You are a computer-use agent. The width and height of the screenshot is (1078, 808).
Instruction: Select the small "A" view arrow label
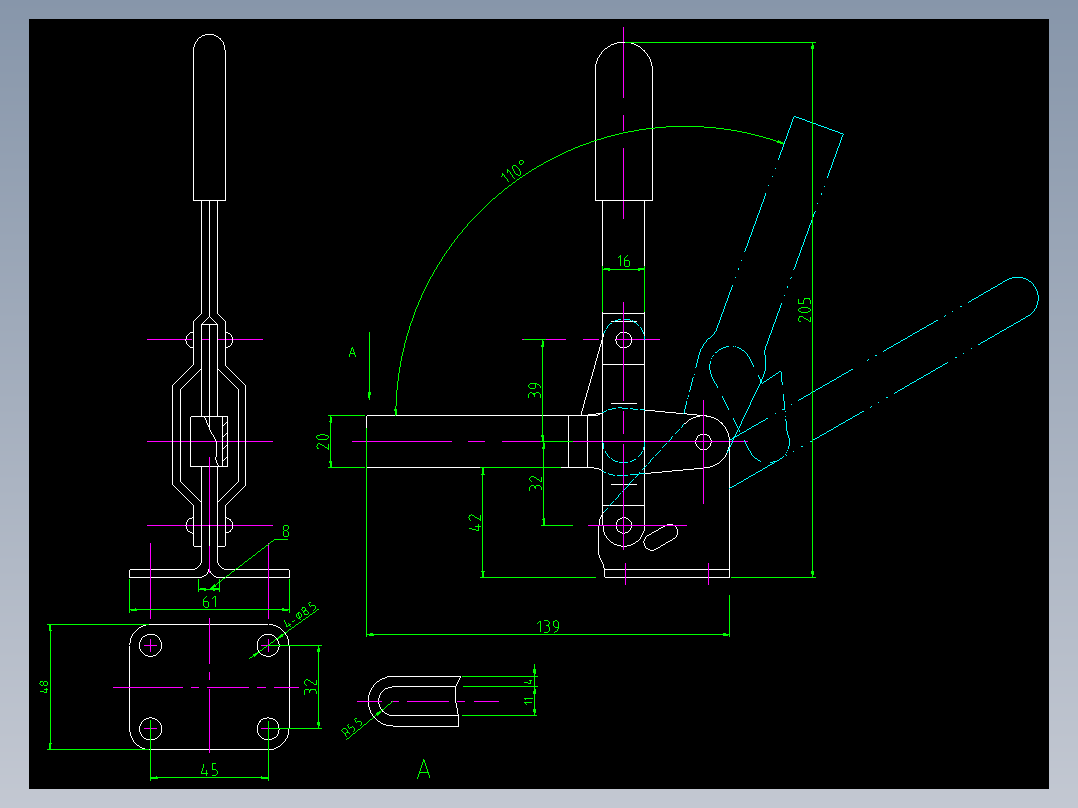point(353,353)
